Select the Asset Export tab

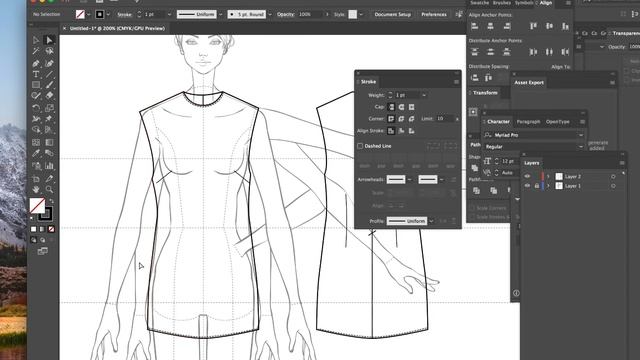[x=529, y=82]
